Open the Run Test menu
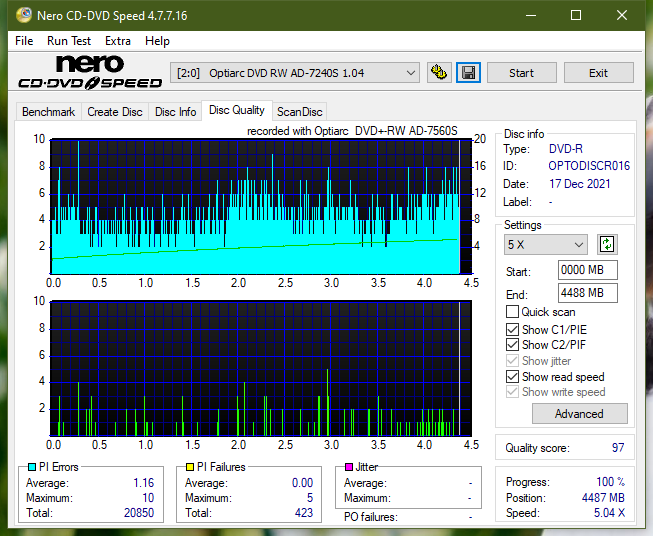Image resolution: width=653 pixels, height=536 pixels. [x=69, y=41]
